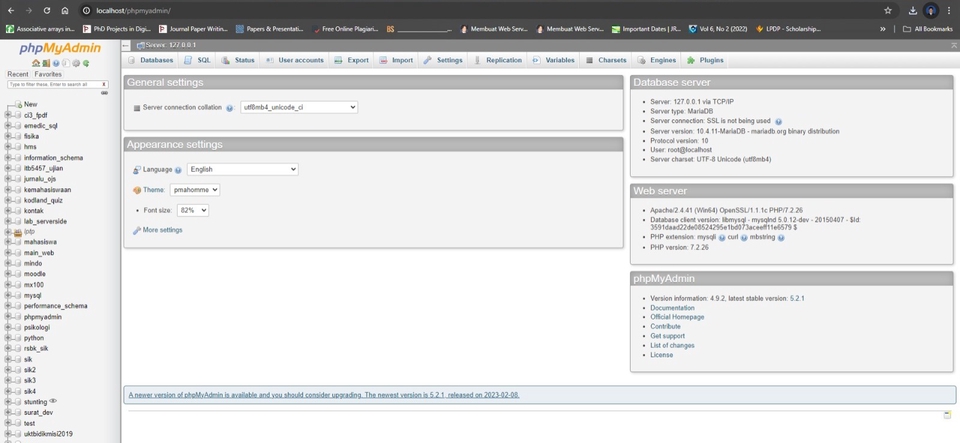Open the Settings tab

(443, 60)
